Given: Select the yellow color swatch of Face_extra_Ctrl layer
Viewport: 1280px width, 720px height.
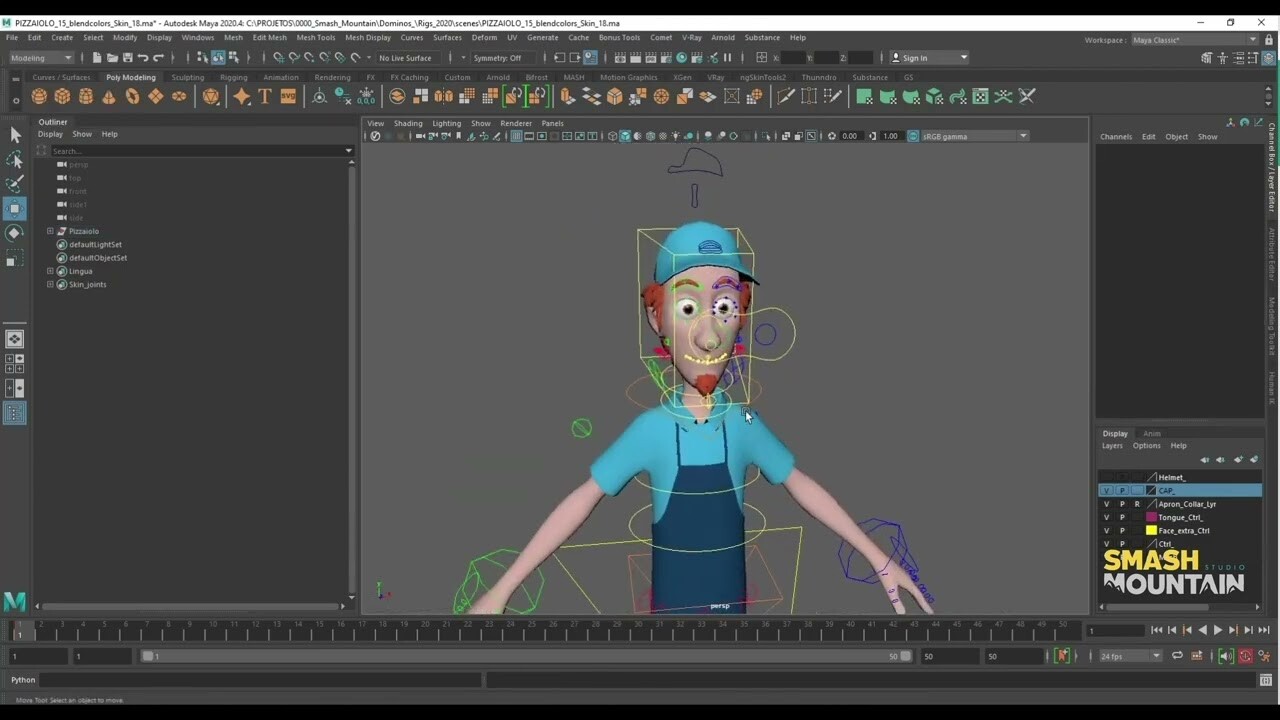Looking at the screenshot, I should pyautogui.click(x=1151, y=530).
